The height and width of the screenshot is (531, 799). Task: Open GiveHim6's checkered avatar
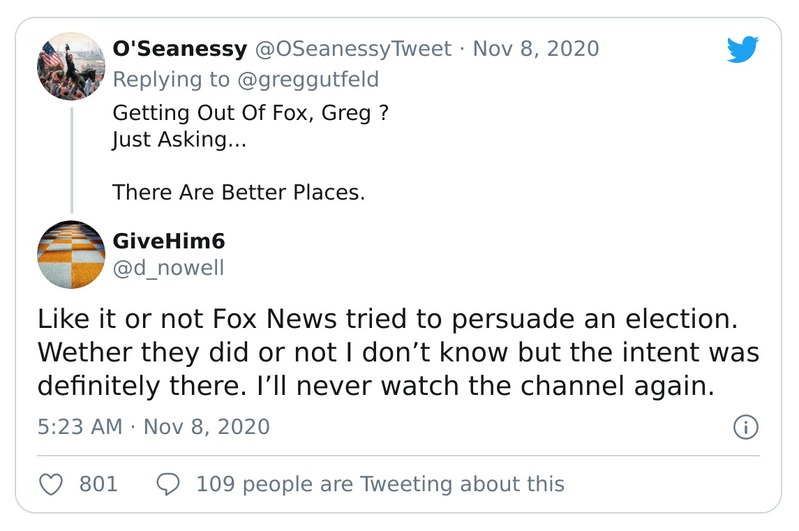pyautogui.click(x=72, y=254)
